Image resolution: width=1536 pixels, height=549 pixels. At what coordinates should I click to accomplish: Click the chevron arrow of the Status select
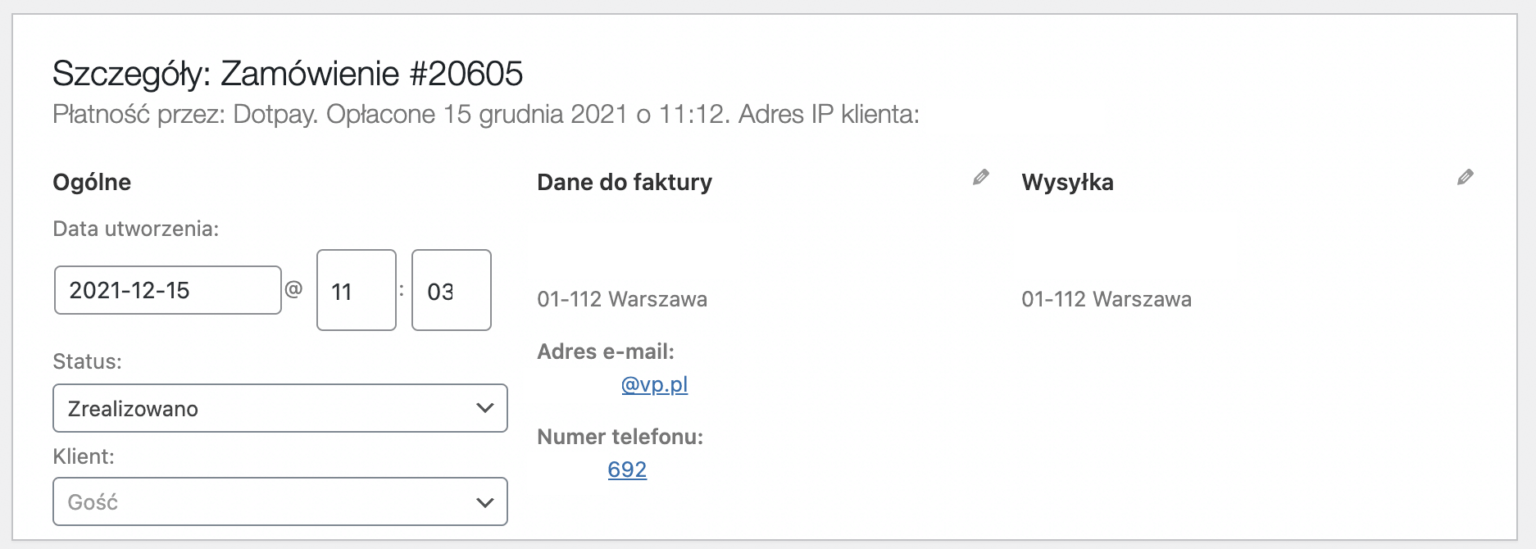pyautogui.click(x=485, y=408)
